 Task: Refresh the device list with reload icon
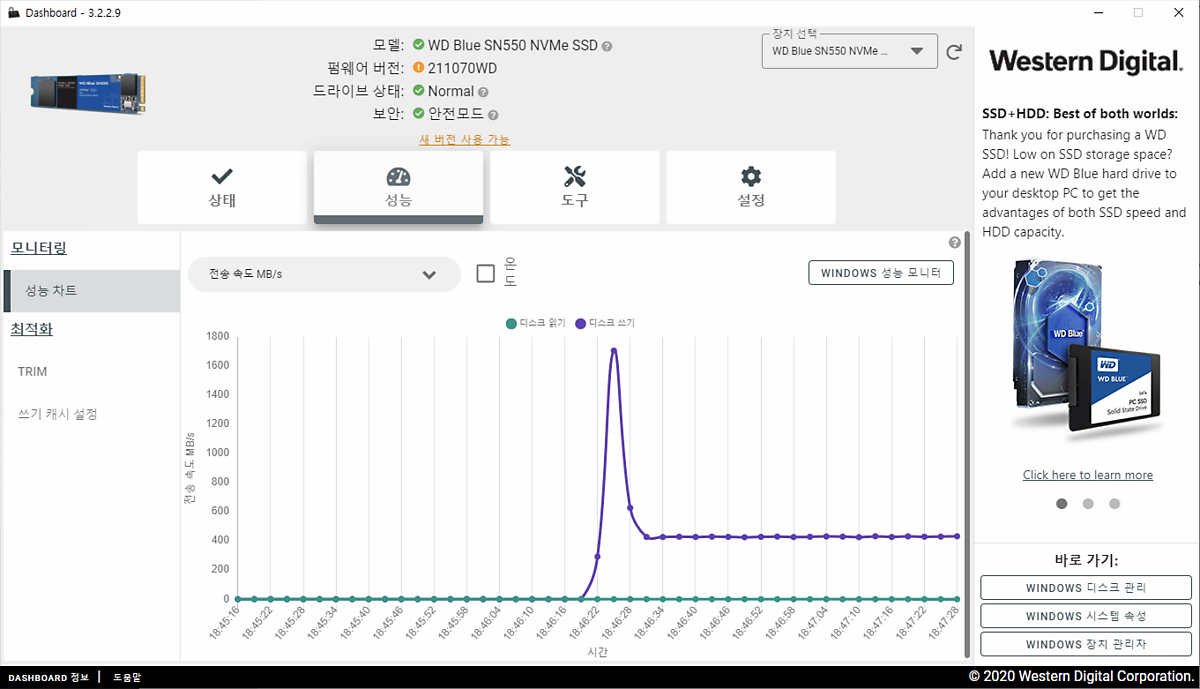954,52
